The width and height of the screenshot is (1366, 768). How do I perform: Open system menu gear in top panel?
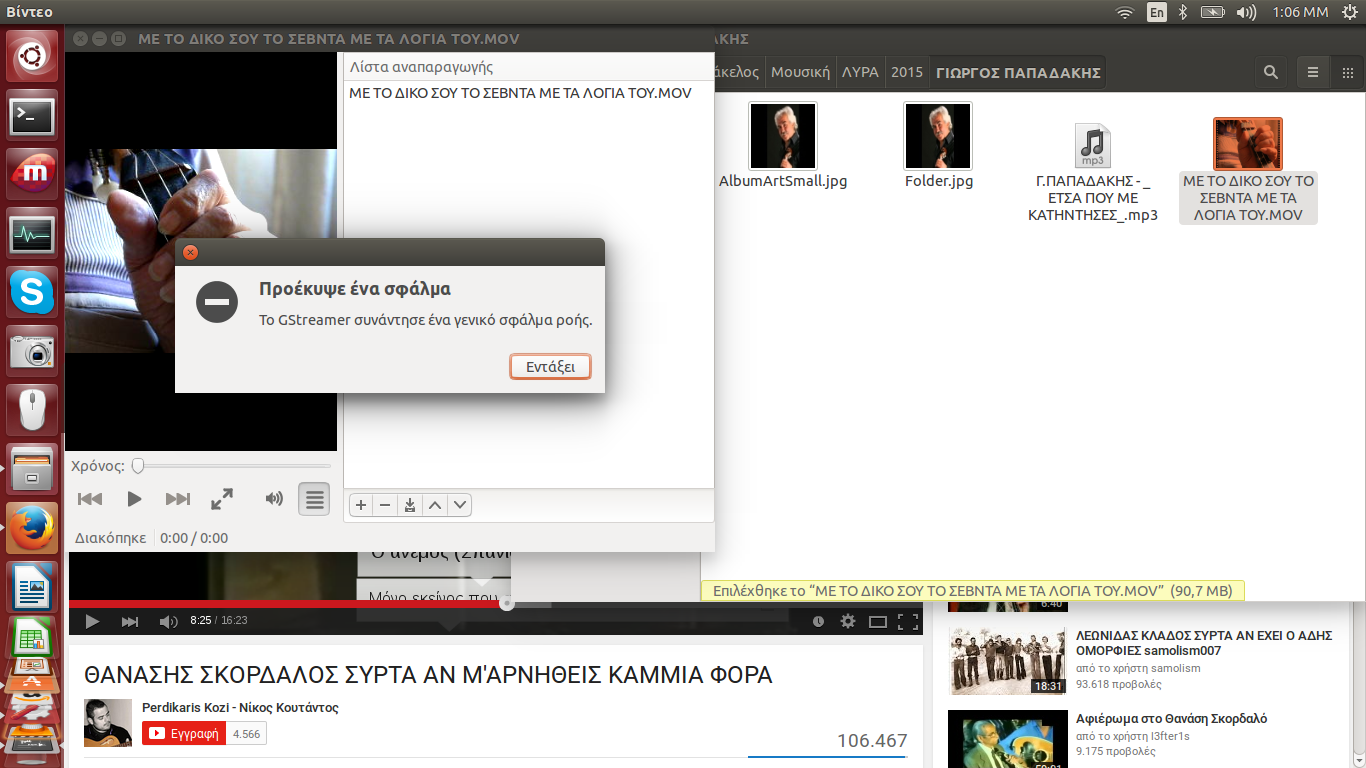[x=1350, y=12]
